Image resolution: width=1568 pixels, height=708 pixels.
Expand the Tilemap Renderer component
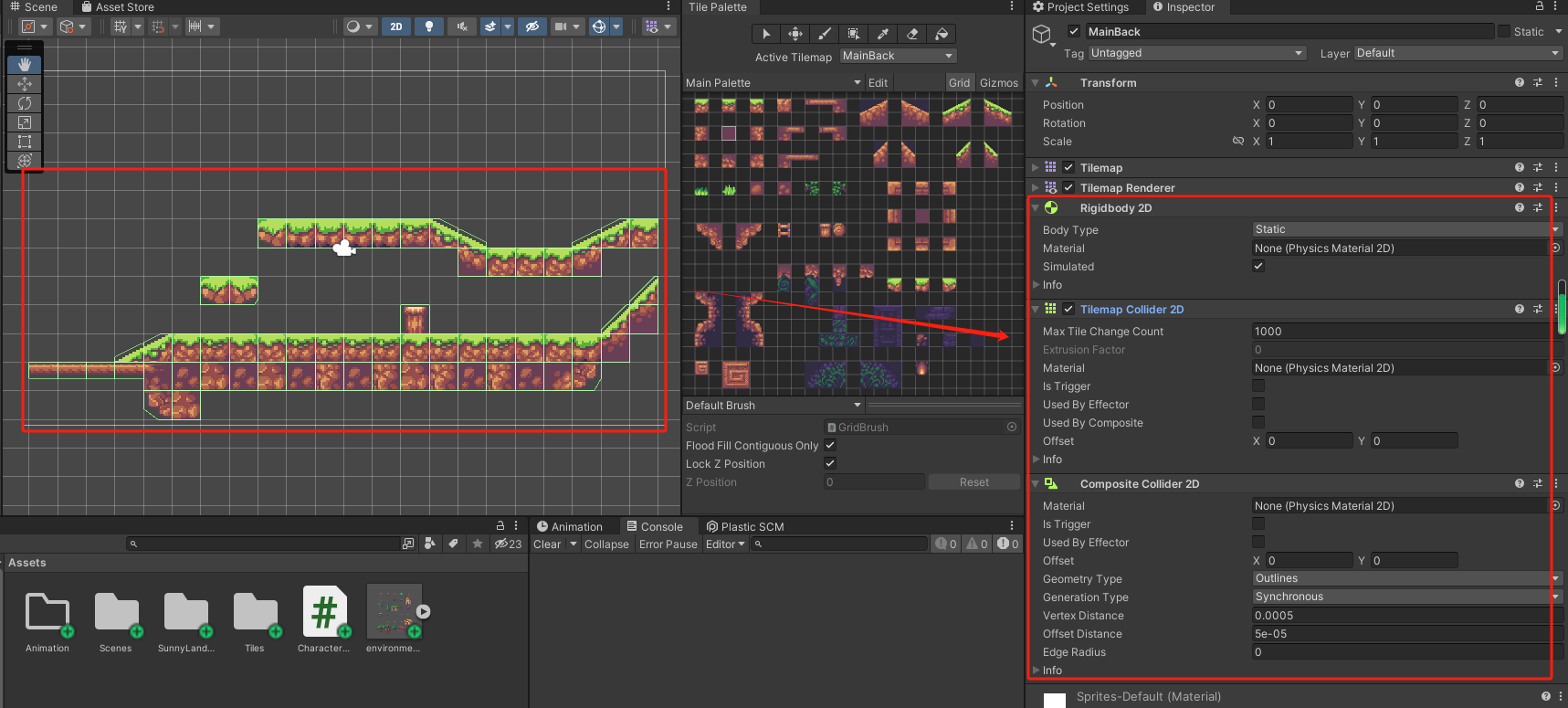[x=1036, y=187]
